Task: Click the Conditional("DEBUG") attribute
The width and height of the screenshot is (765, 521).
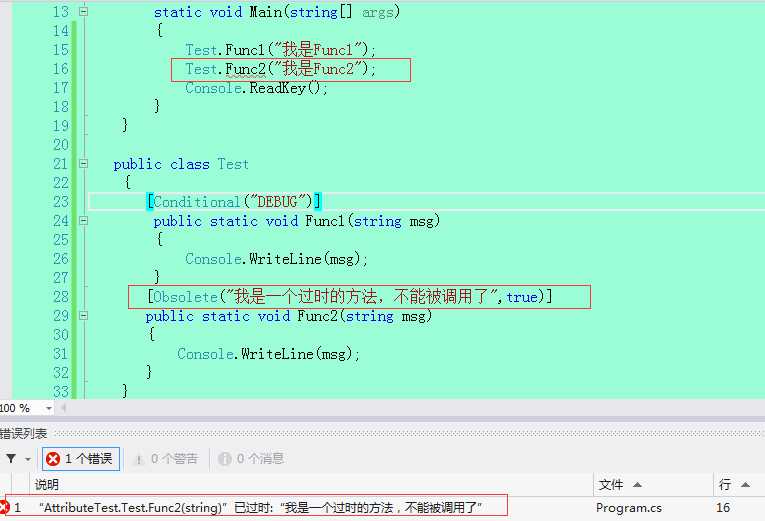Action: pyautogui.click(x=234, y=201)
